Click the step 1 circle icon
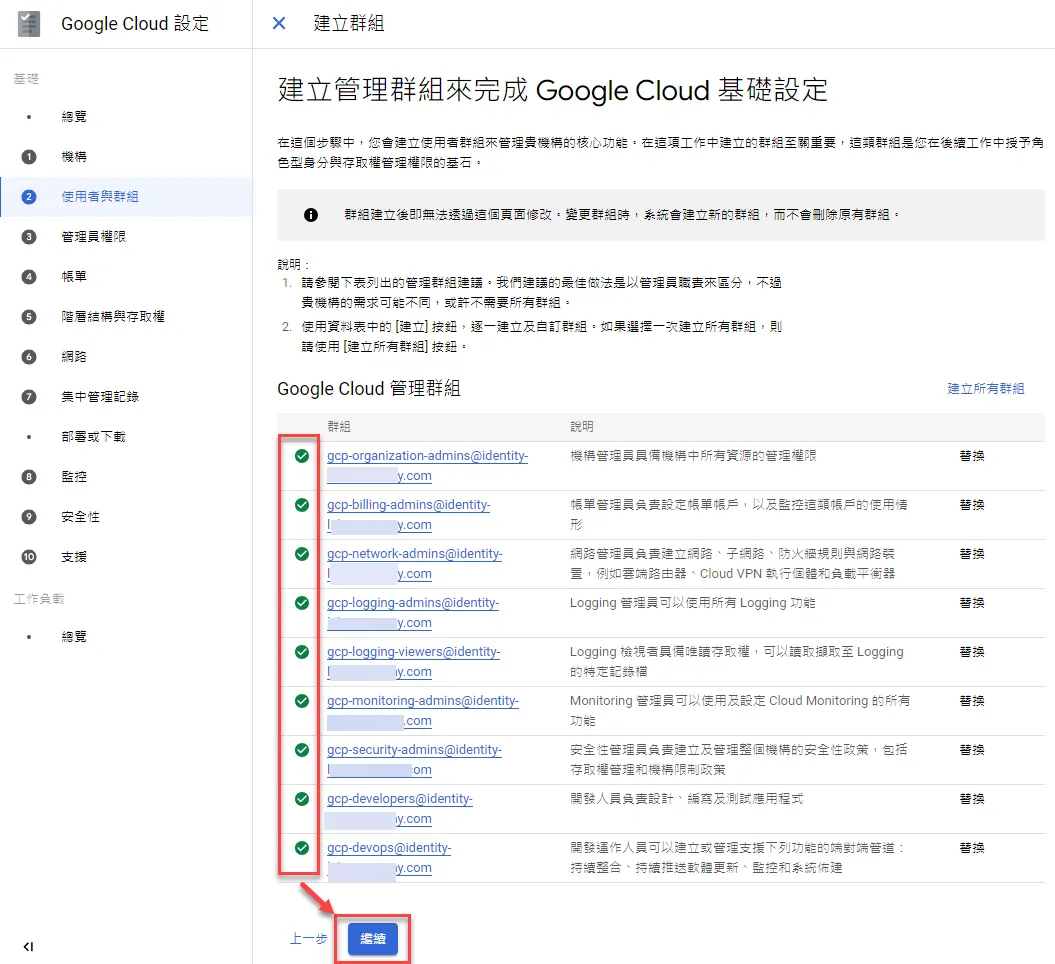The image size is (1055, 964). (x=28, y=157)
